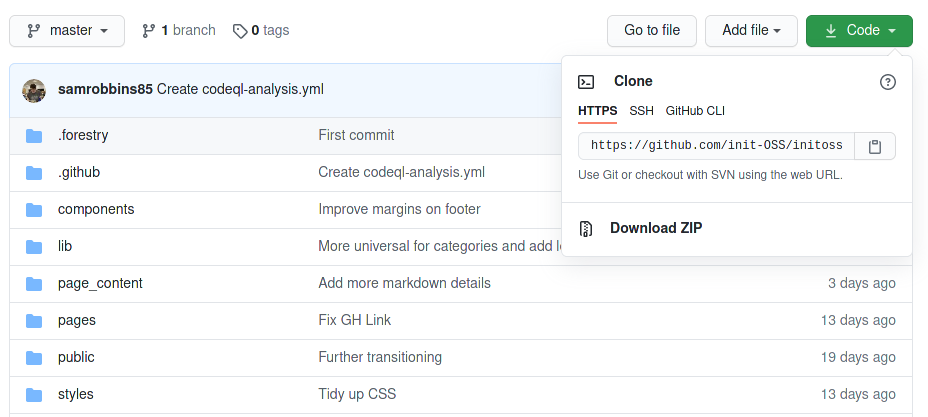
Task: Click the help question mark icon in Clone
Action: [x=888, y=82]
